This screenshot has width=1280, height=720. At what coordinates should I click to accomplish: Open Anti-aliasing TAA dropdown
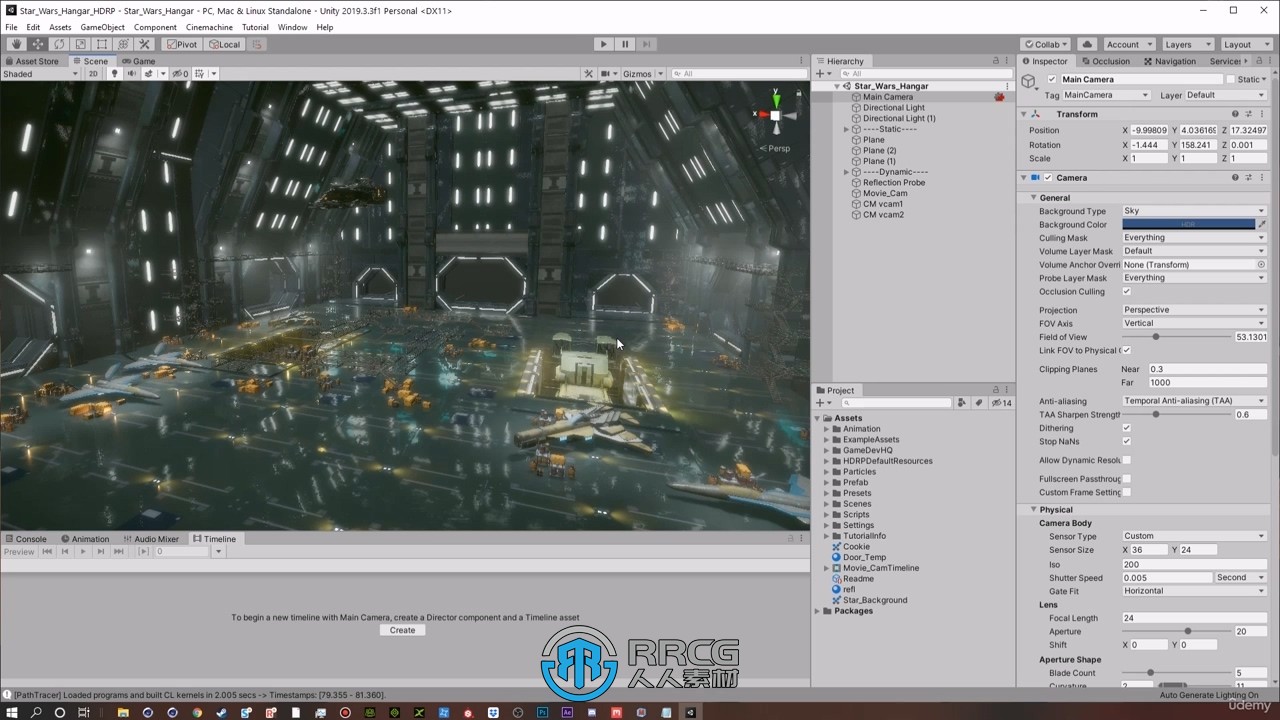[1194, 401]
